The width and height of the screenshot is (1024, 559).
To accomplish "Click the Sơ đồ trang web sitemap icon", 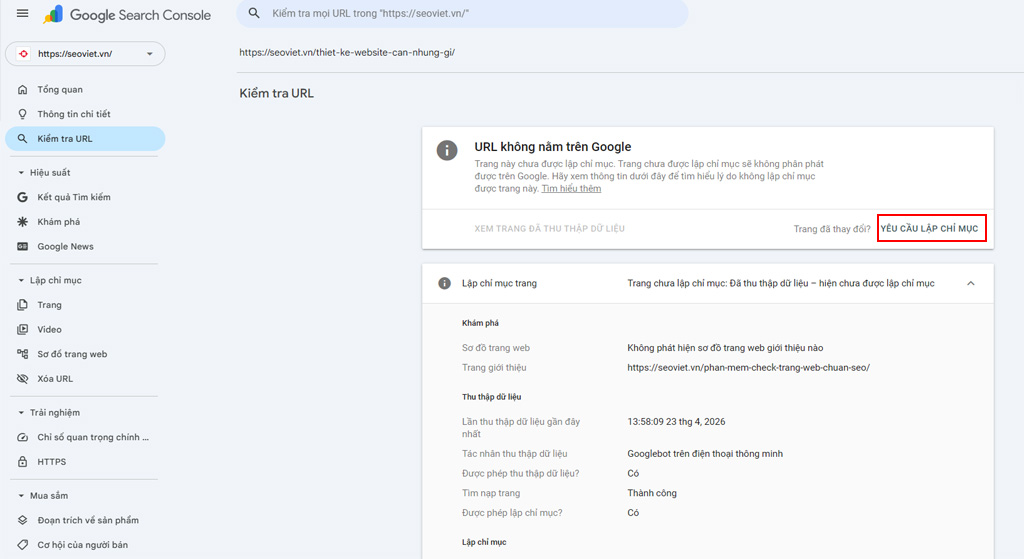I will 22,354.
